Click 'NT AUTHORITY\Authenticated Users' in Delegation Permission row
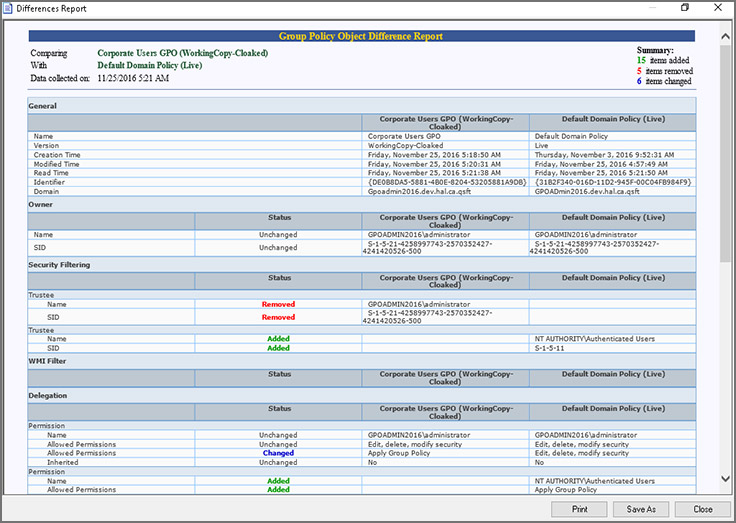 595,481
